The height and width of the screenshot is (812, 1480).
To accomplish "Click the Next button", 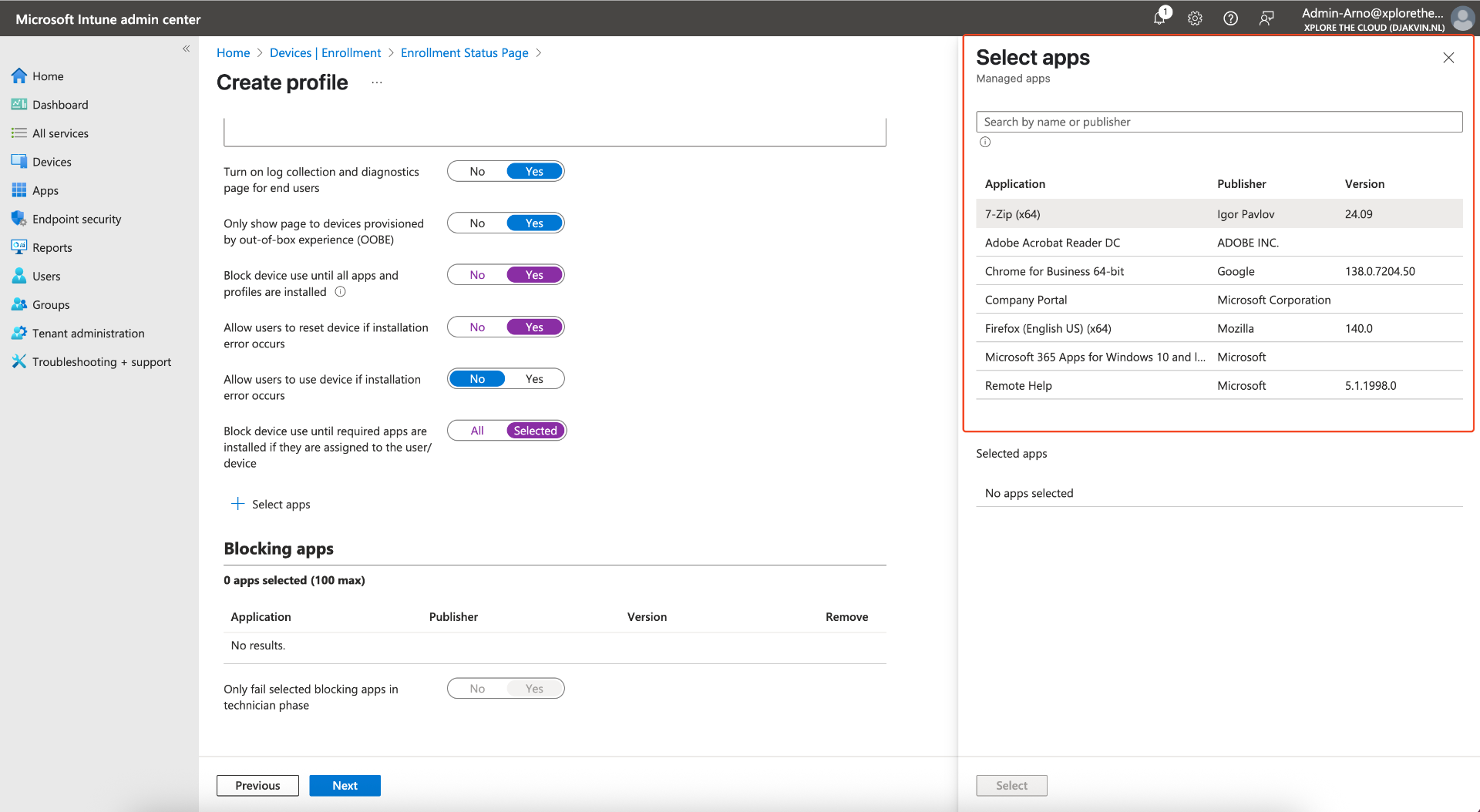I will click(x=345, y=785).
